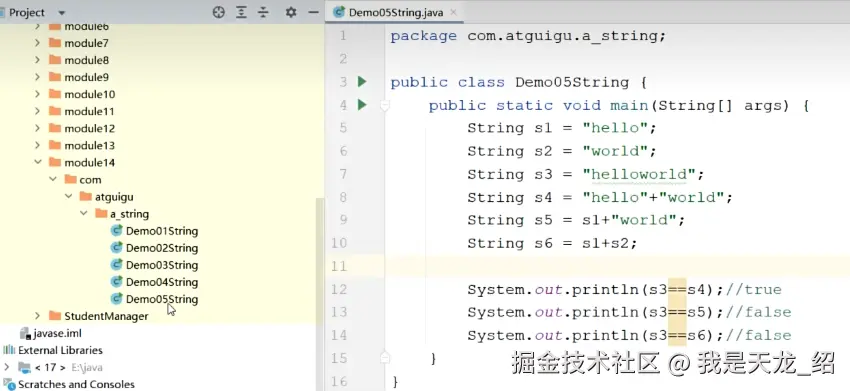Screen dimensions: 850x391
Task: Close the Demo05String.java tab
Action: point(454,12)
